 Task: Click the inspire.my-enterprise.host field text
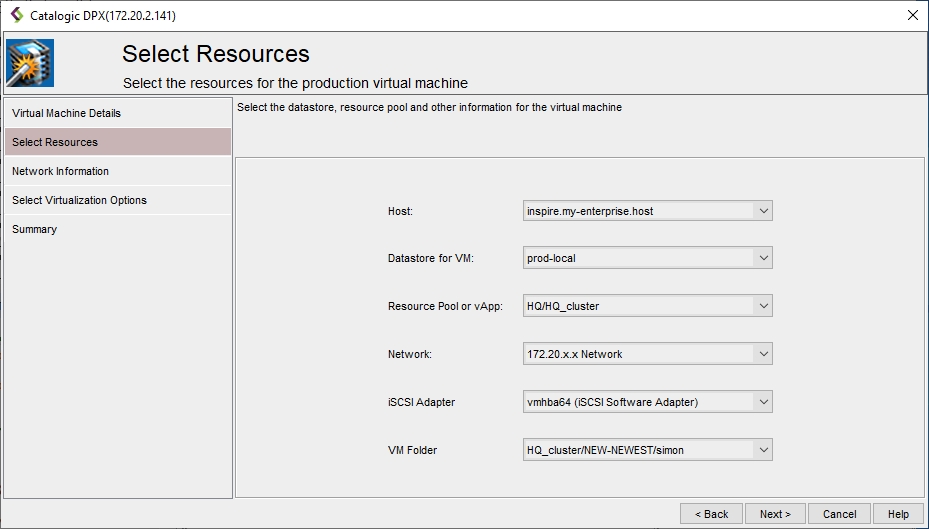(590, 211)
